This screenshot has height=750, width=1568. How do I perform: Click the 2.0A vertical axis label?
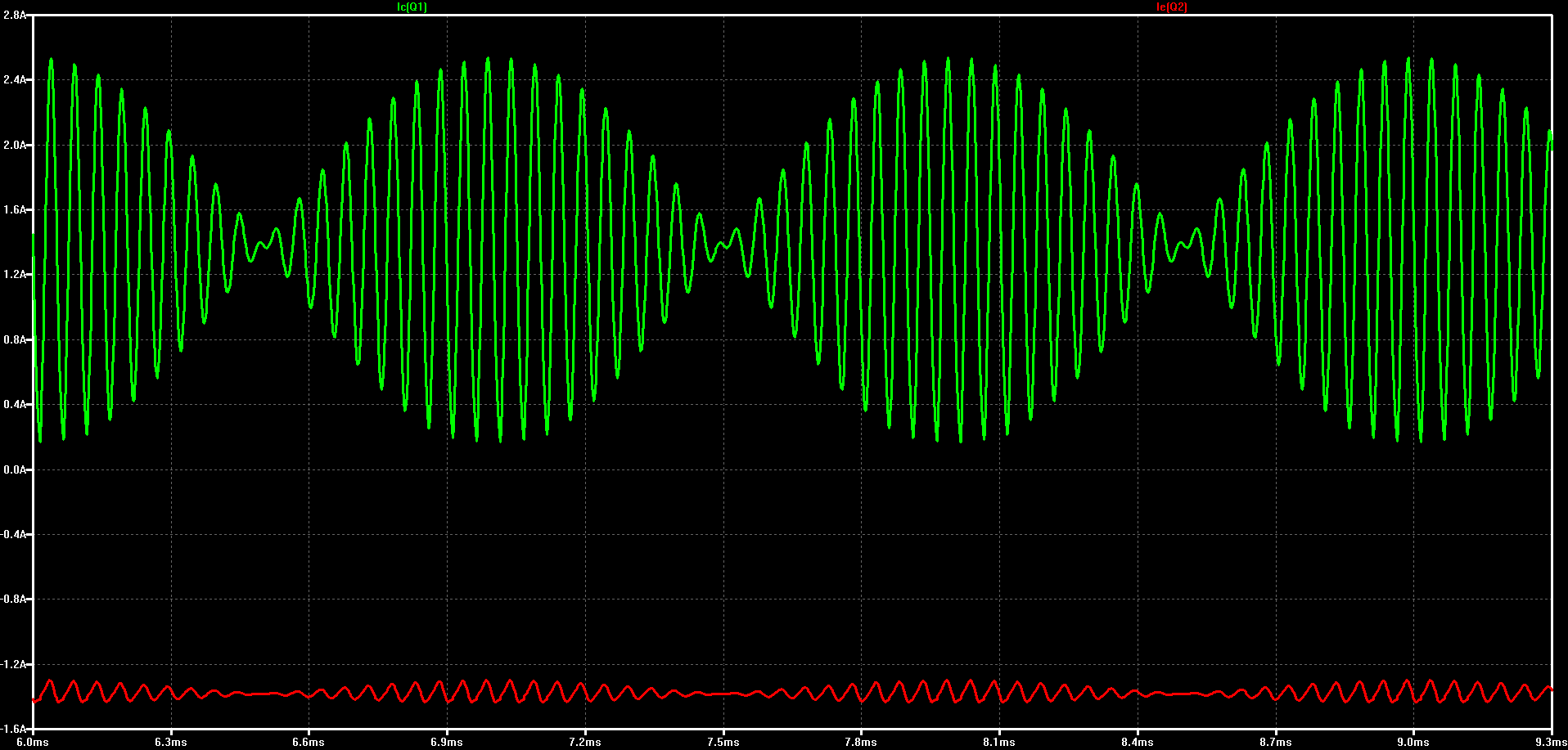click(x=15, y=145)
